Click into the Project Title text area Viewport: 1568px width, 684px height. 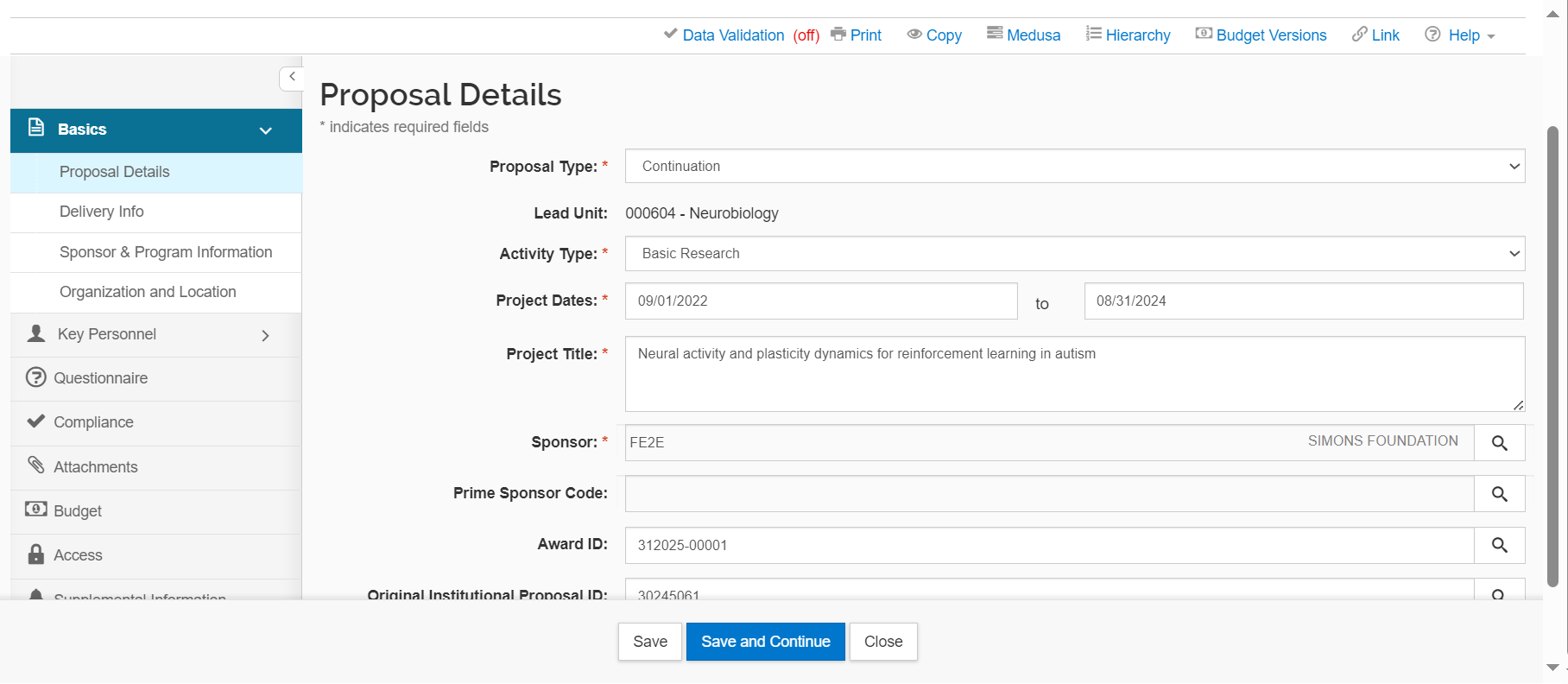[1075, 374]
